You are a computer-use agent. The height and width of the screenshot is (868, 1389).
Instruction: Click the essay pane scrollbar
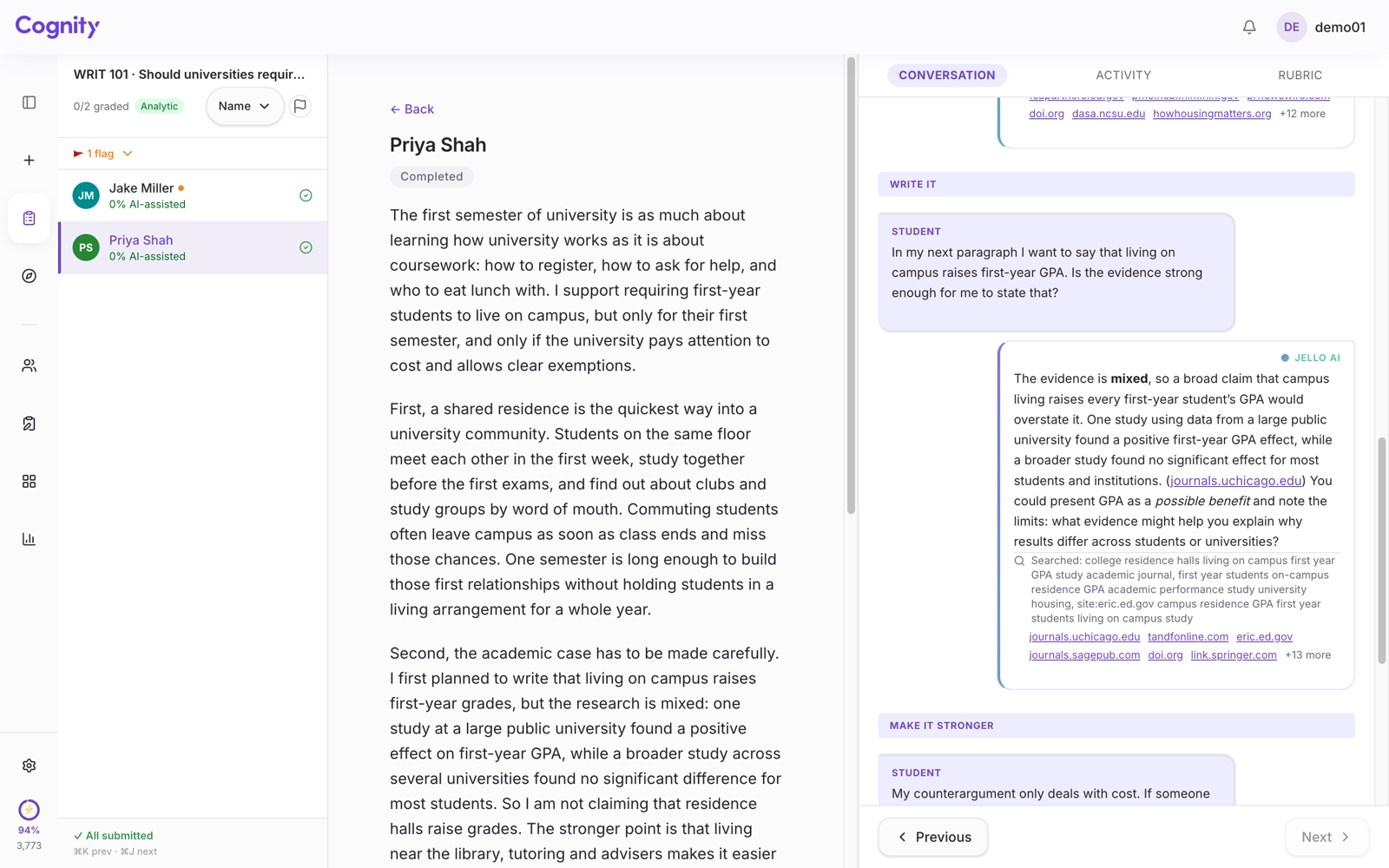click(851, 286)
